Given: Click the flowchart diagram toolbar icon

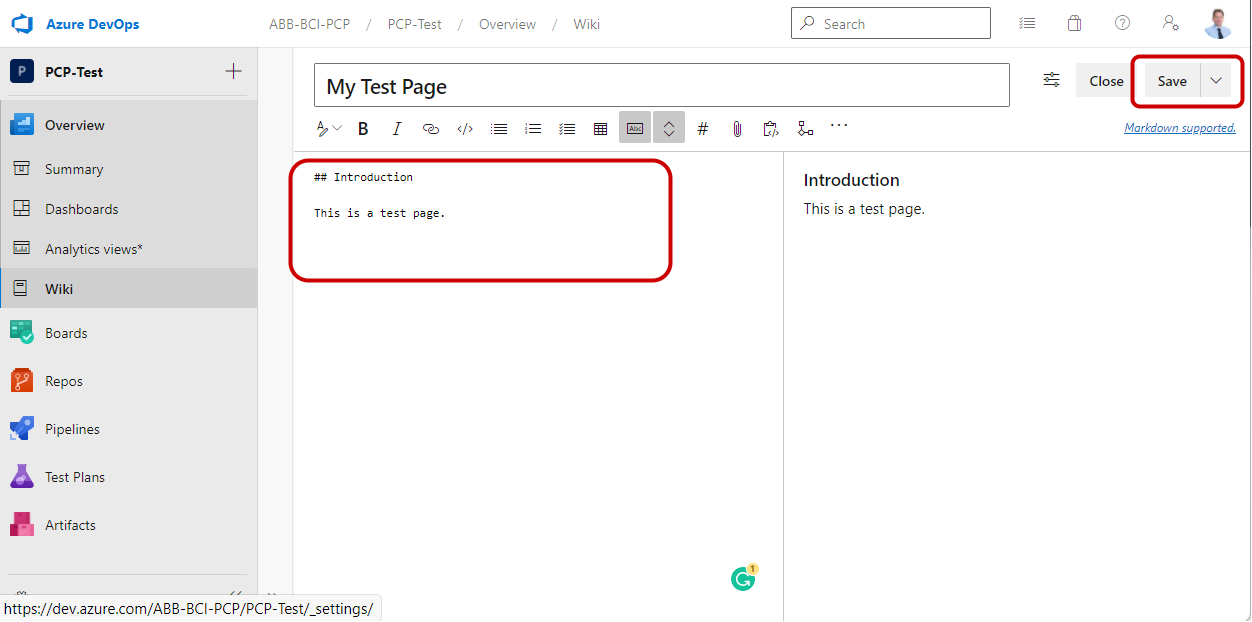Looking at the screenshot, I should pos(805,128).
